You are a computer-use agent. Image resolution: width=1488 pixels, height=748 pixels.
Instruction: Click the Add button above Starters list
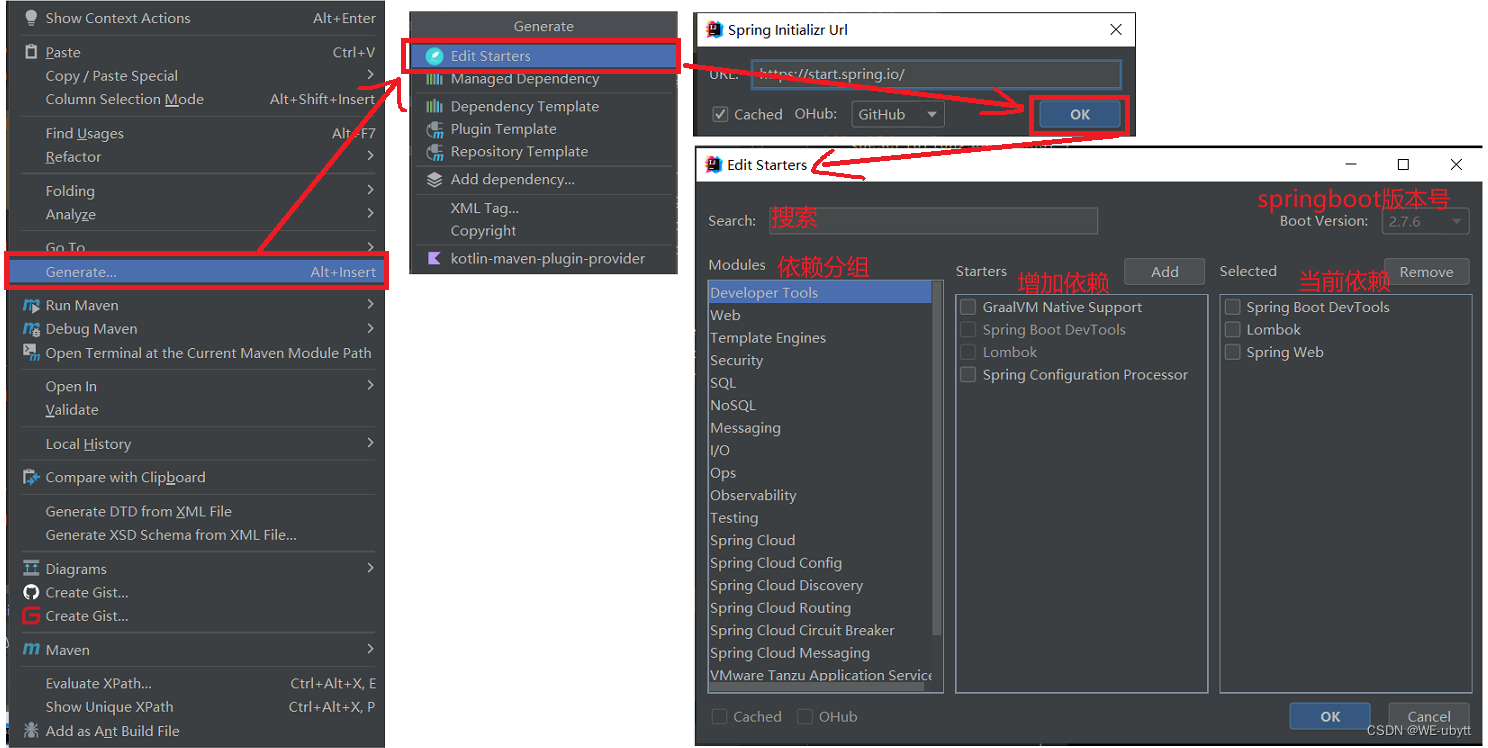coord(1164,271)
